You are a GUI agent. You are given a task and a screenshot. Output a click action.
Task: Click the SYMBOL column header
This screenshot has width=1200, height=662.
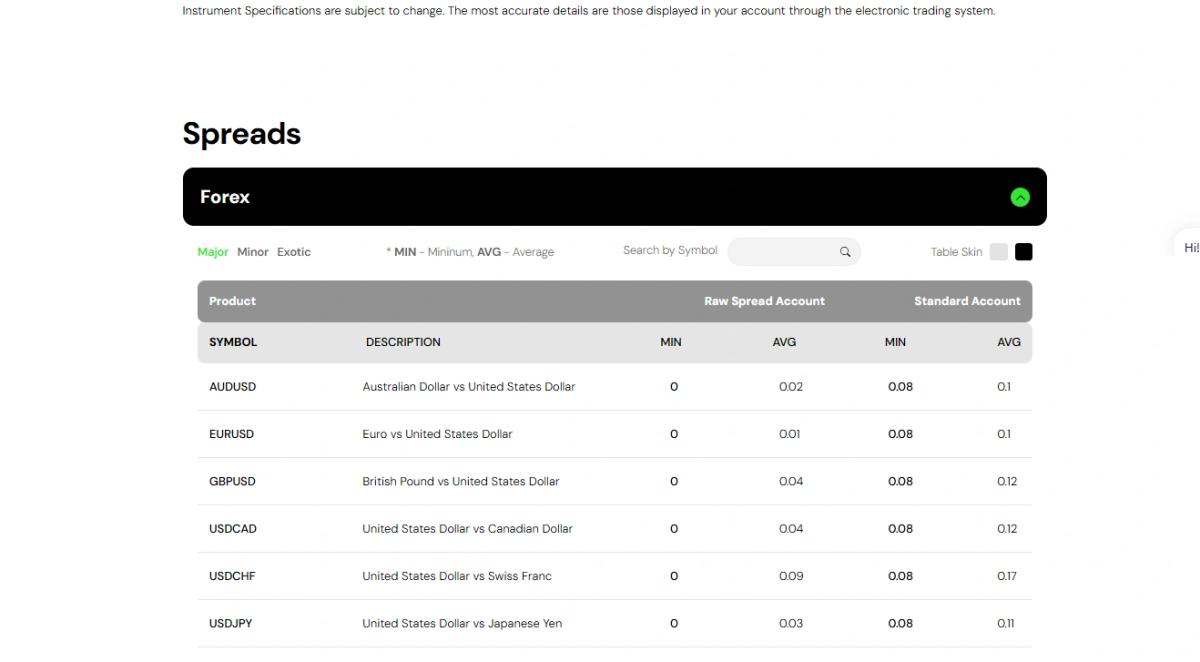coord(233,342)
